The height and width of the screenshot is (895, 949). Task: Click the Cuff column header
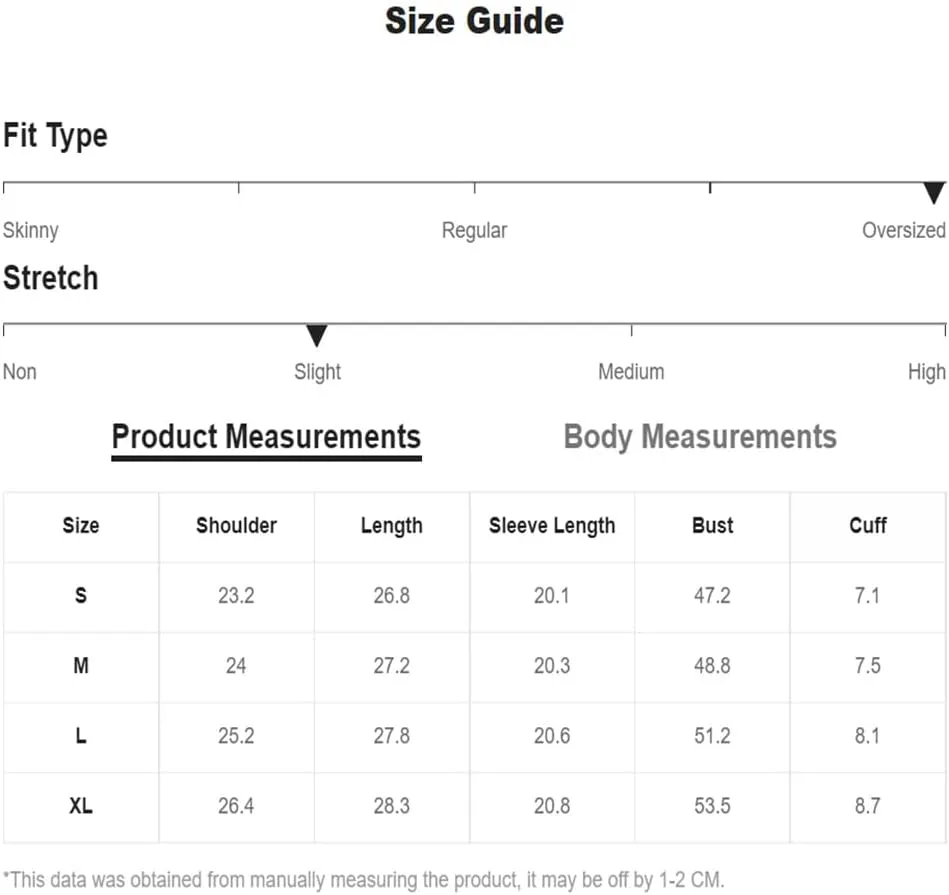[x=868, y=525]
